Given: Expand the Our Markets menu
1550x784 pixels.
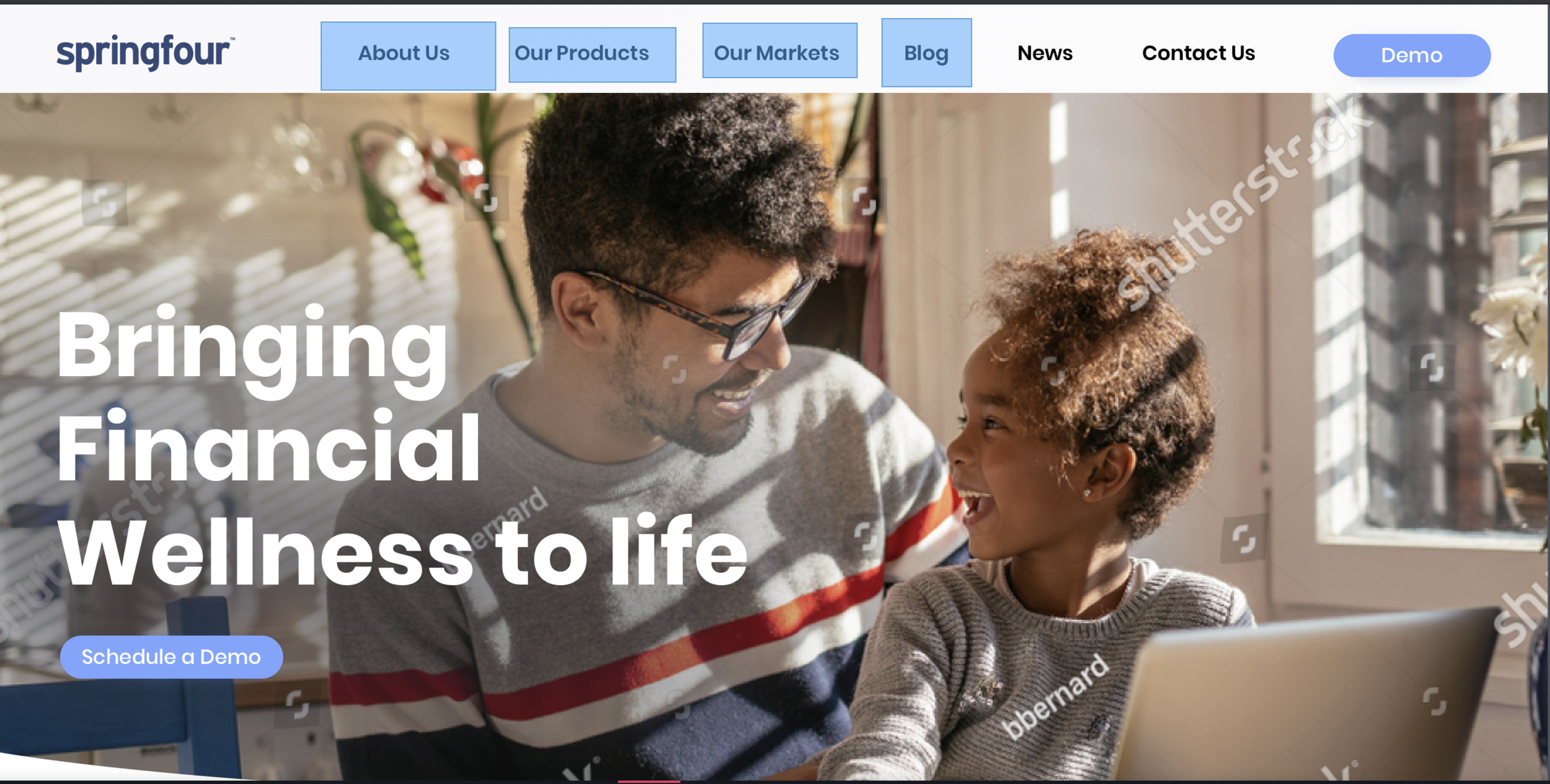Looking at the screenshot, I should [779, 50].
